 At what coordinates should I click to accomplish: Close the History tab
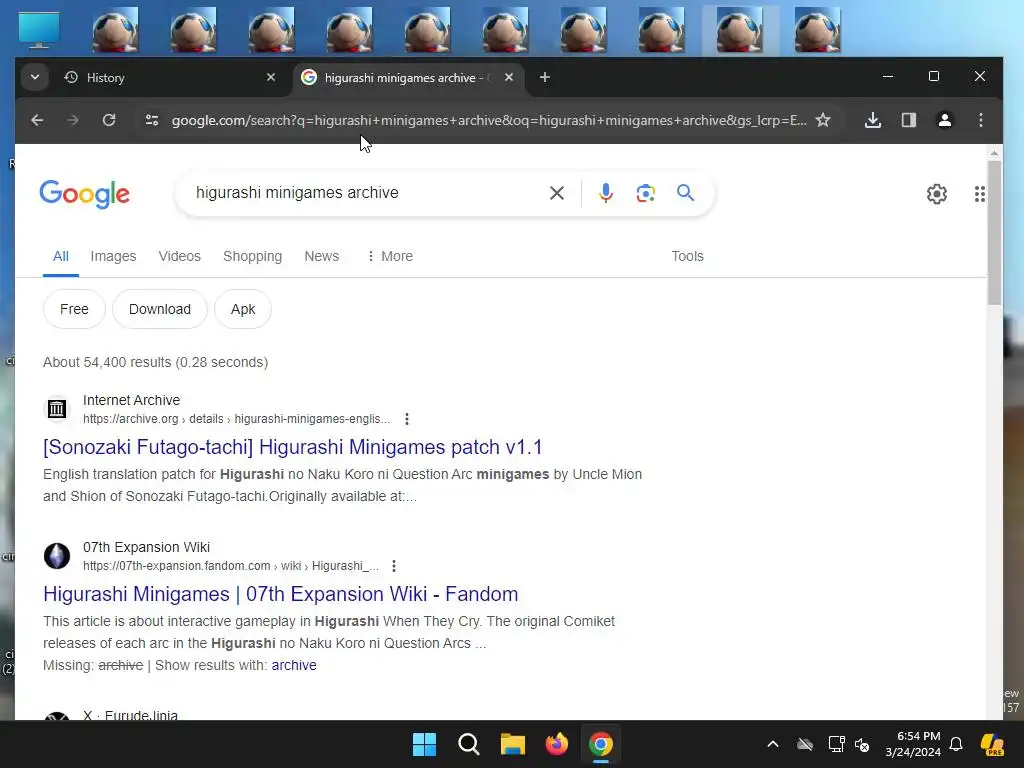point(271,77)
